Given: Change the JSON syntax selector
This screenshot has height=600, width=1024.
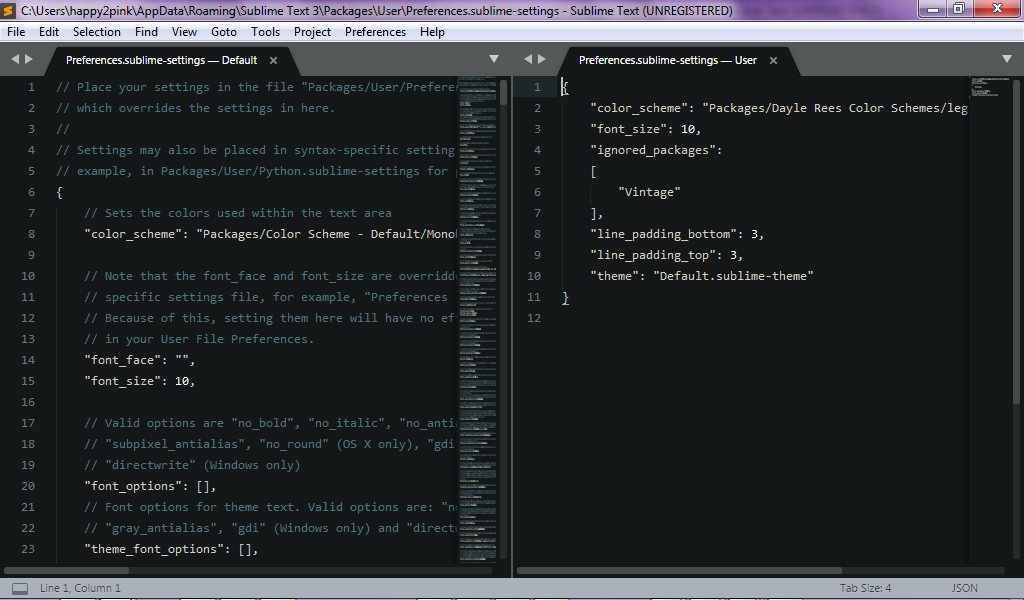Looking at the screenshot, I should pos(965,588).
